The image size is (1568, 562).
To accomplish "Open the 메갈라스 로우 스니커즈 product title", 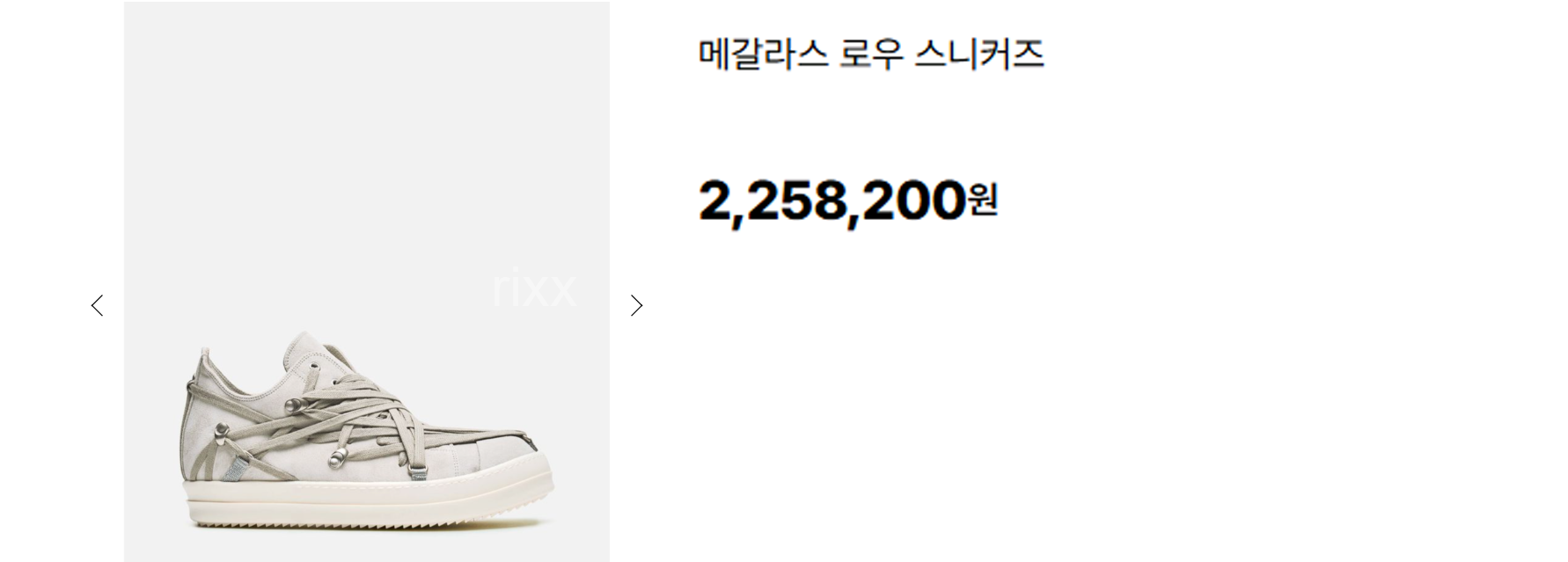I will [x=871, y=54].
